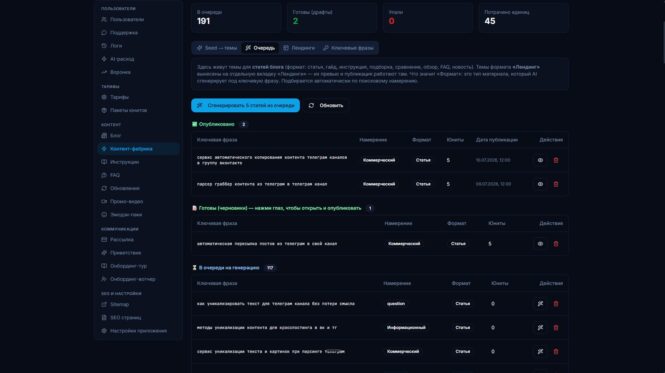665x373 pixels.
Task: Delete the queued 'методы уникализации контента' row
Action: (556, 328)
